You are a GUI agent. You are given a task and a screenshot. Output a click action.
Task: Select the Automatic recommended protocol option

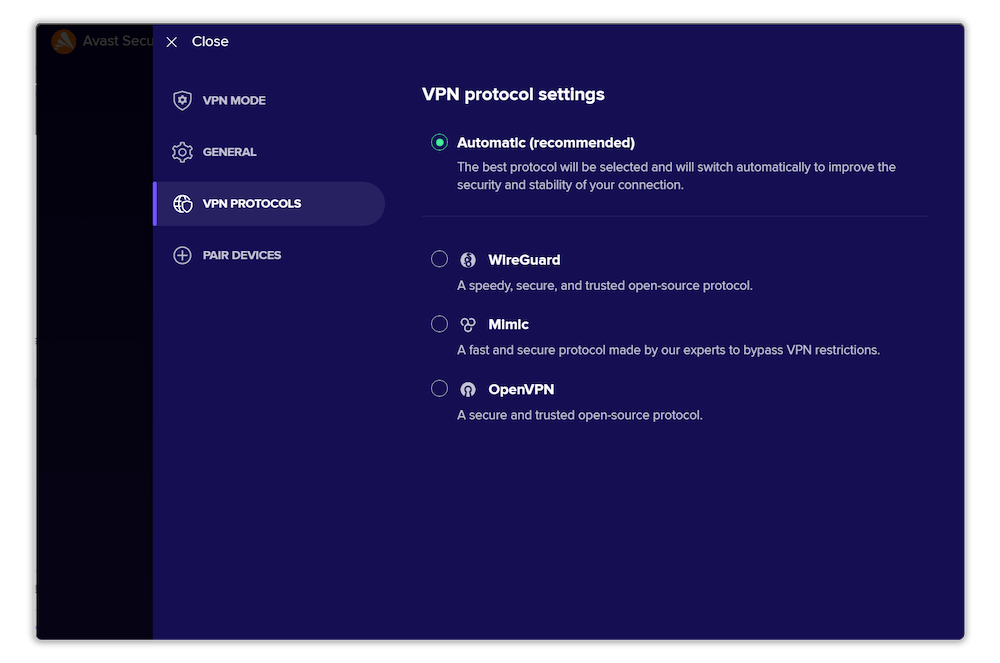[439, 142]
